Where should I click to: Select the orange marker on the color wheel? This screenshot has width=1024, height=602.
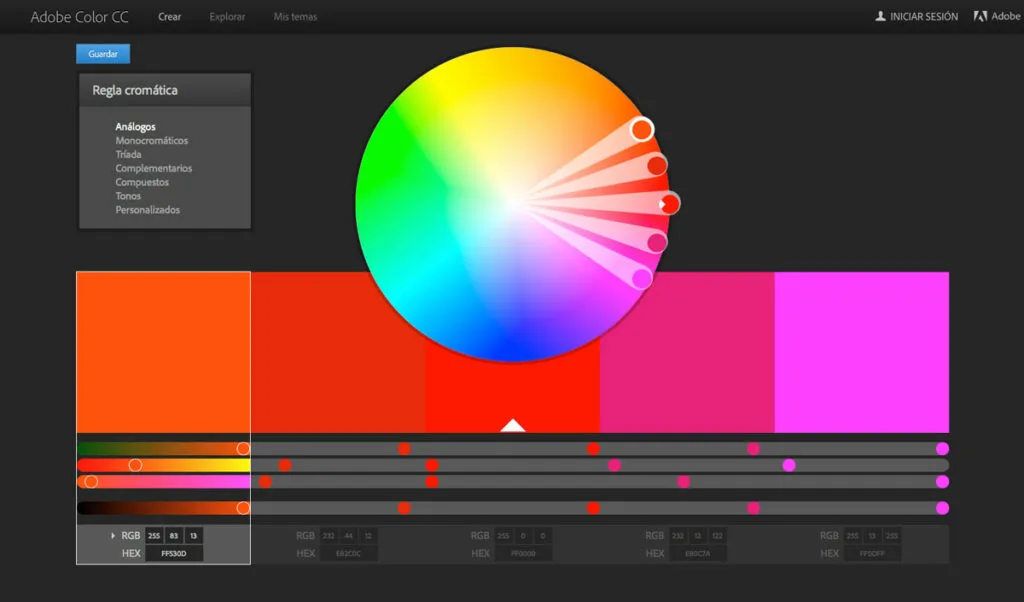(x=642, y=129)
